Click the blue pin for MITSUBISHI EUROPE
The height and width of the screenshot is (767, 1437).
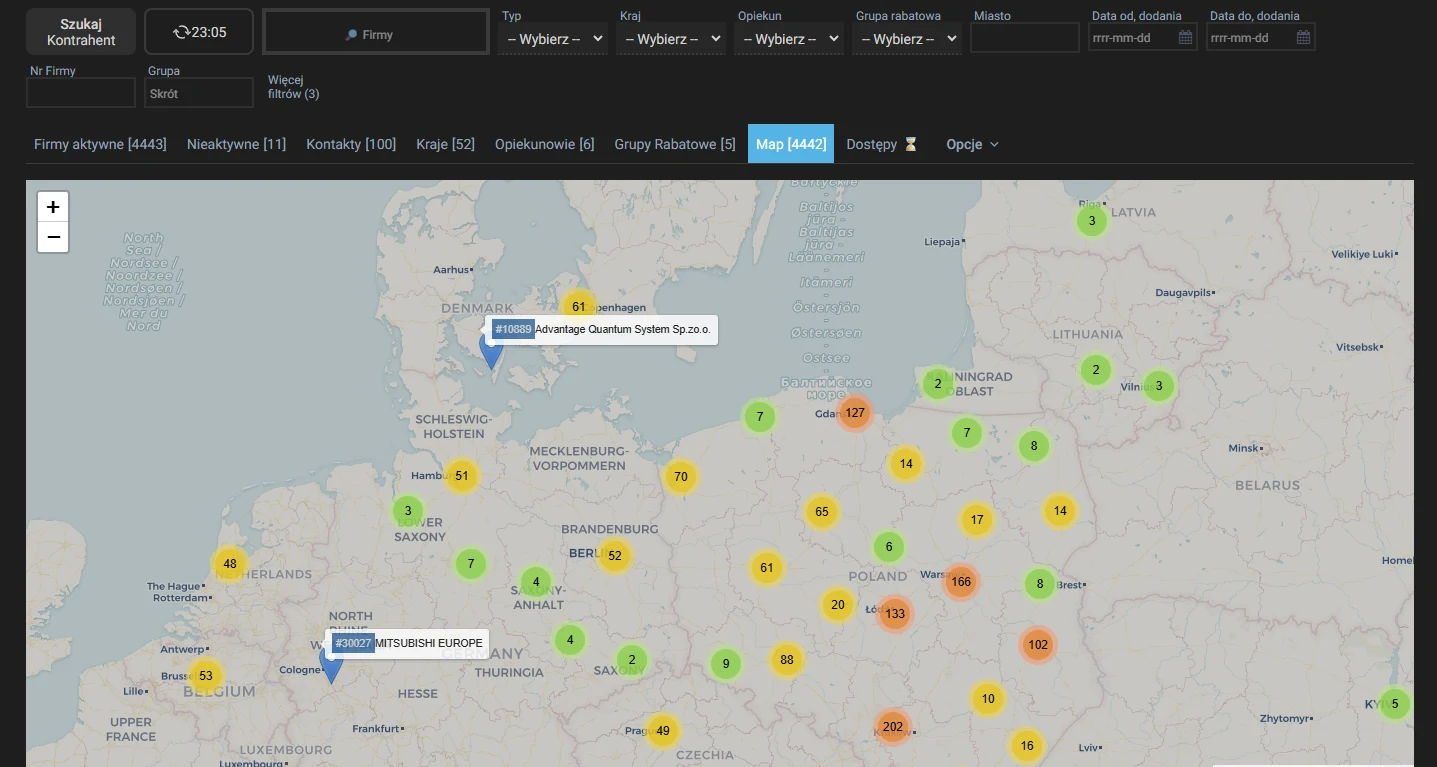[331, 665]
